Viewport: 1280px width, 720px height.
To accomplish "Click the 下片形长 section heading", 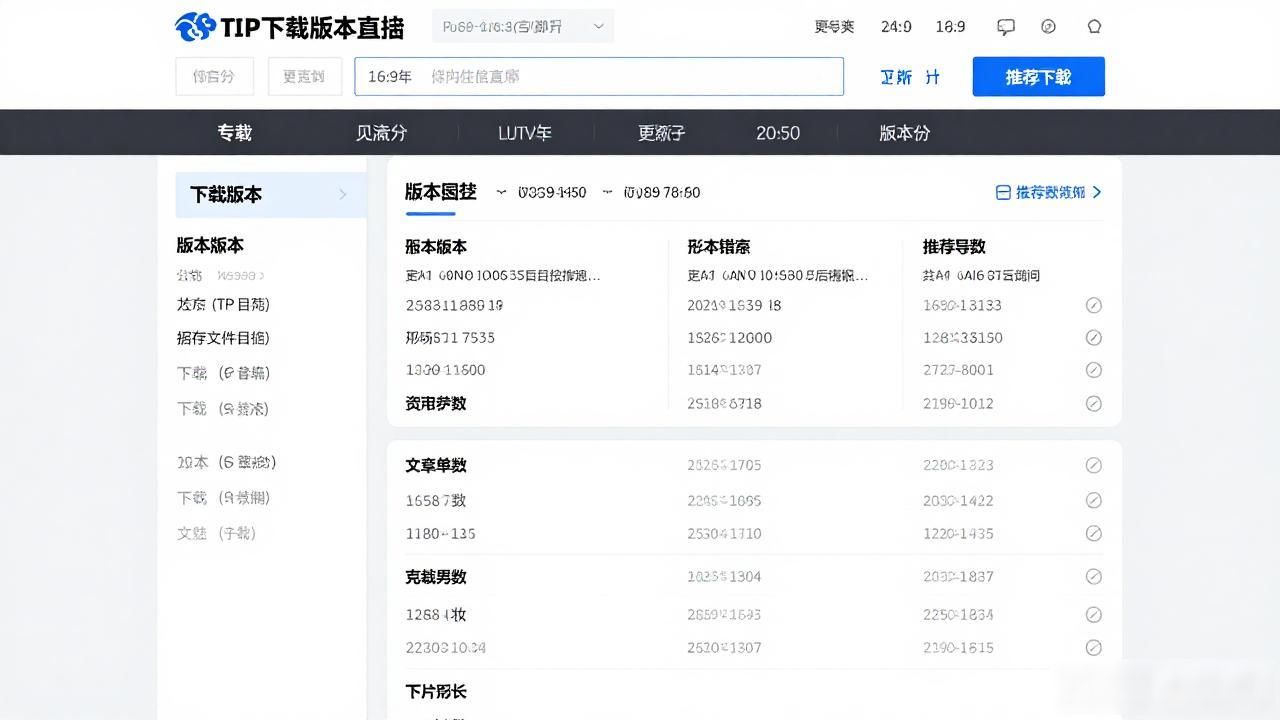I will click(x=436, y=691).
